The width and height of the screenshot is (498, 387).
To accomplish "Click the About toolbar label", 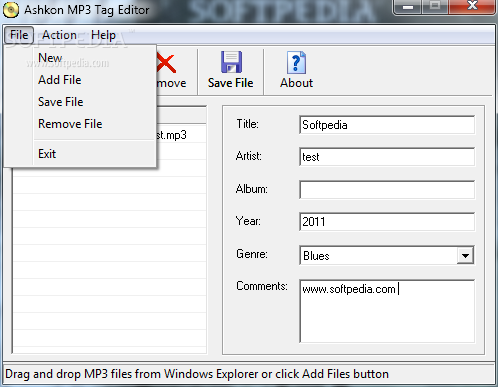I will point(296,83).
